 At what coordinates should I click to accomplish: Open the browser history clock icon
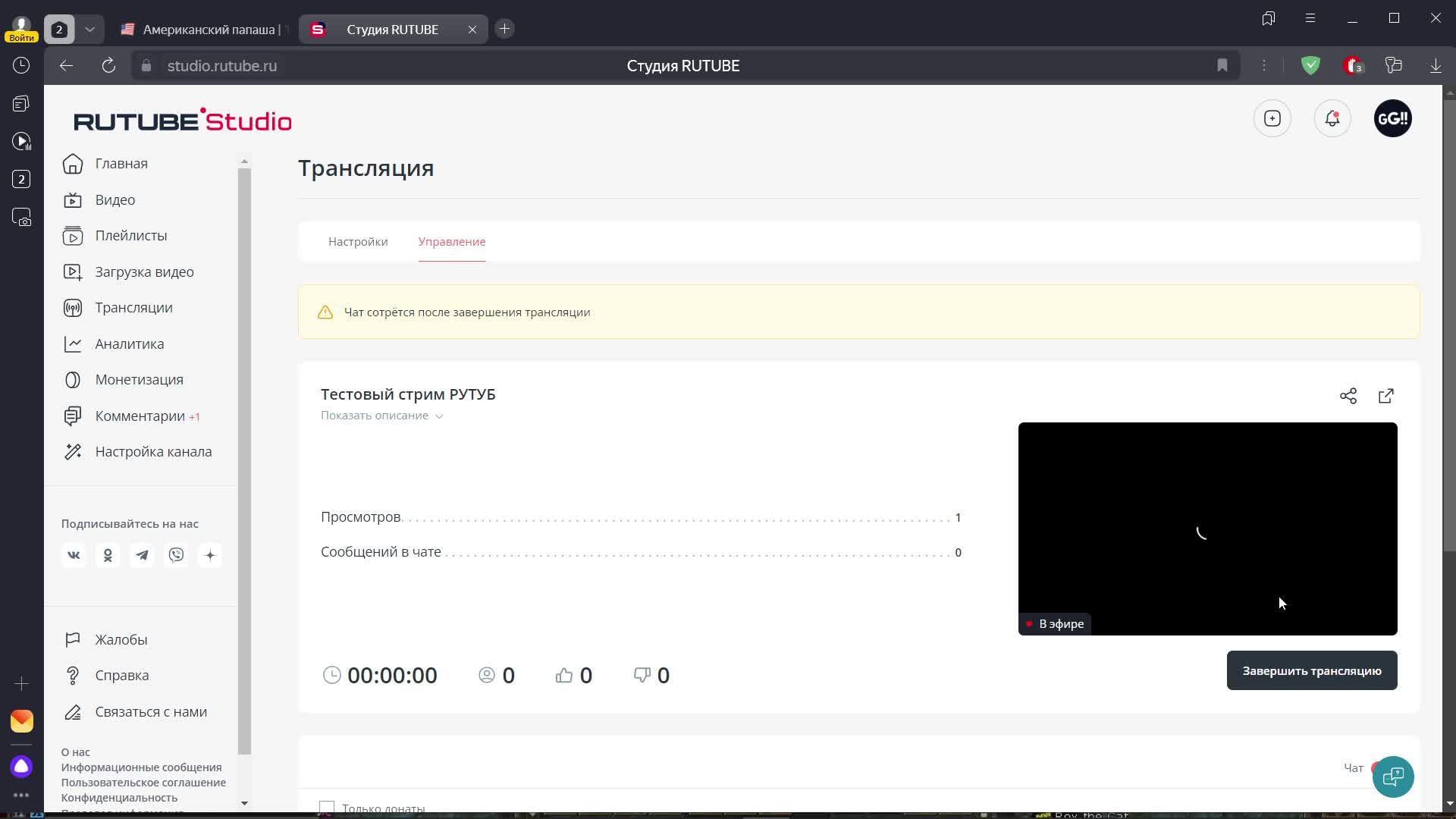(21, 66)
